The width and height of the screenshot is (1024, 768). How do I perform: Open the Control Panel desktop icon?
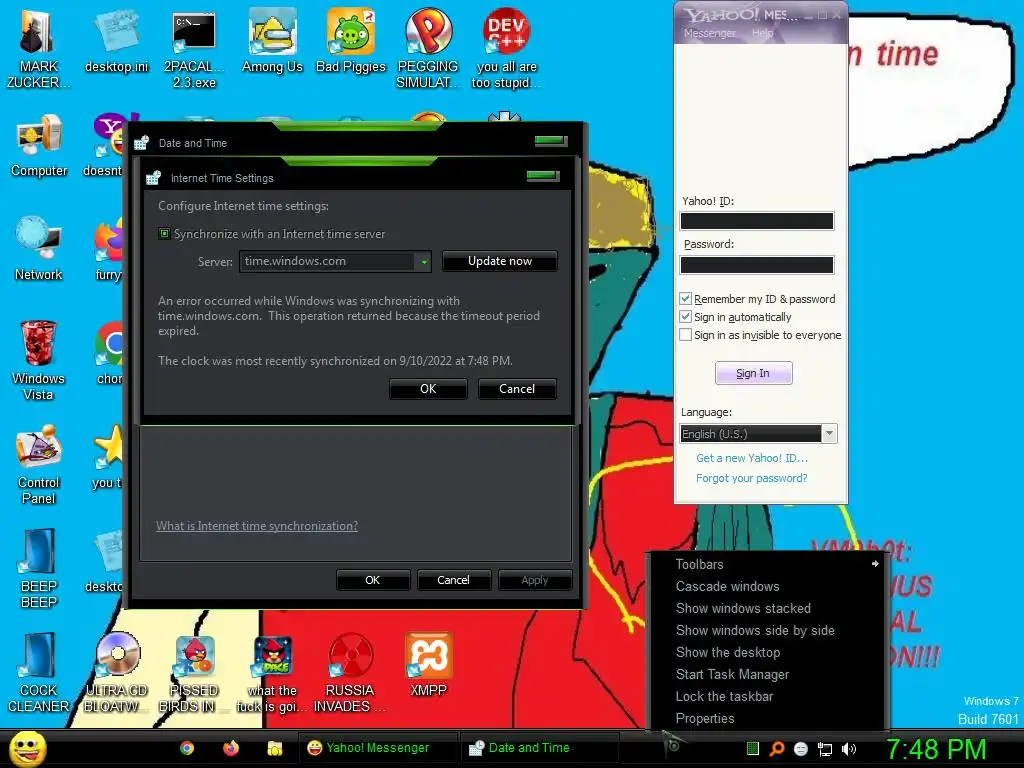39,465
